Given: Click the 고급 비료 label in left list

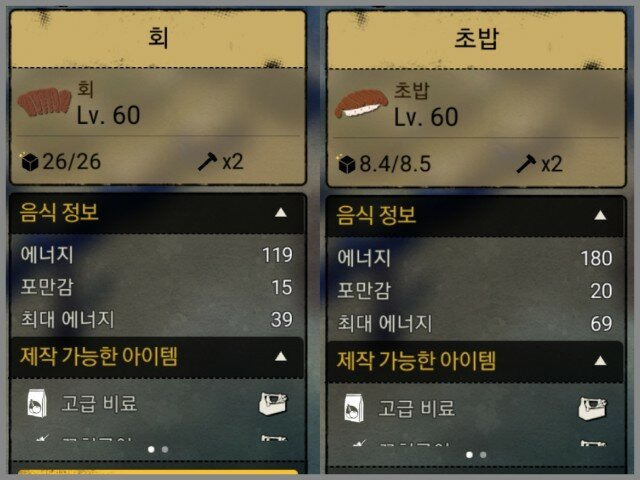Looking at the screenshot, I should (99, 403).
